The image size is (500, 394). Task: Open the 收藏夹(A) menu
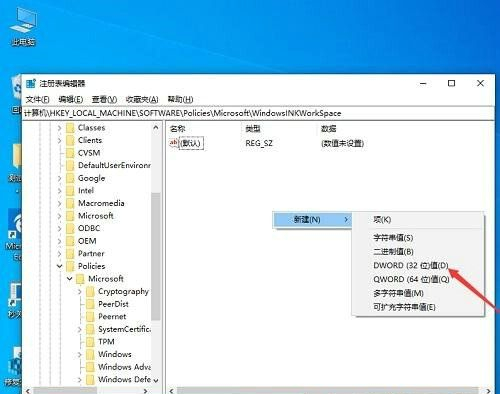coord(142,99)
